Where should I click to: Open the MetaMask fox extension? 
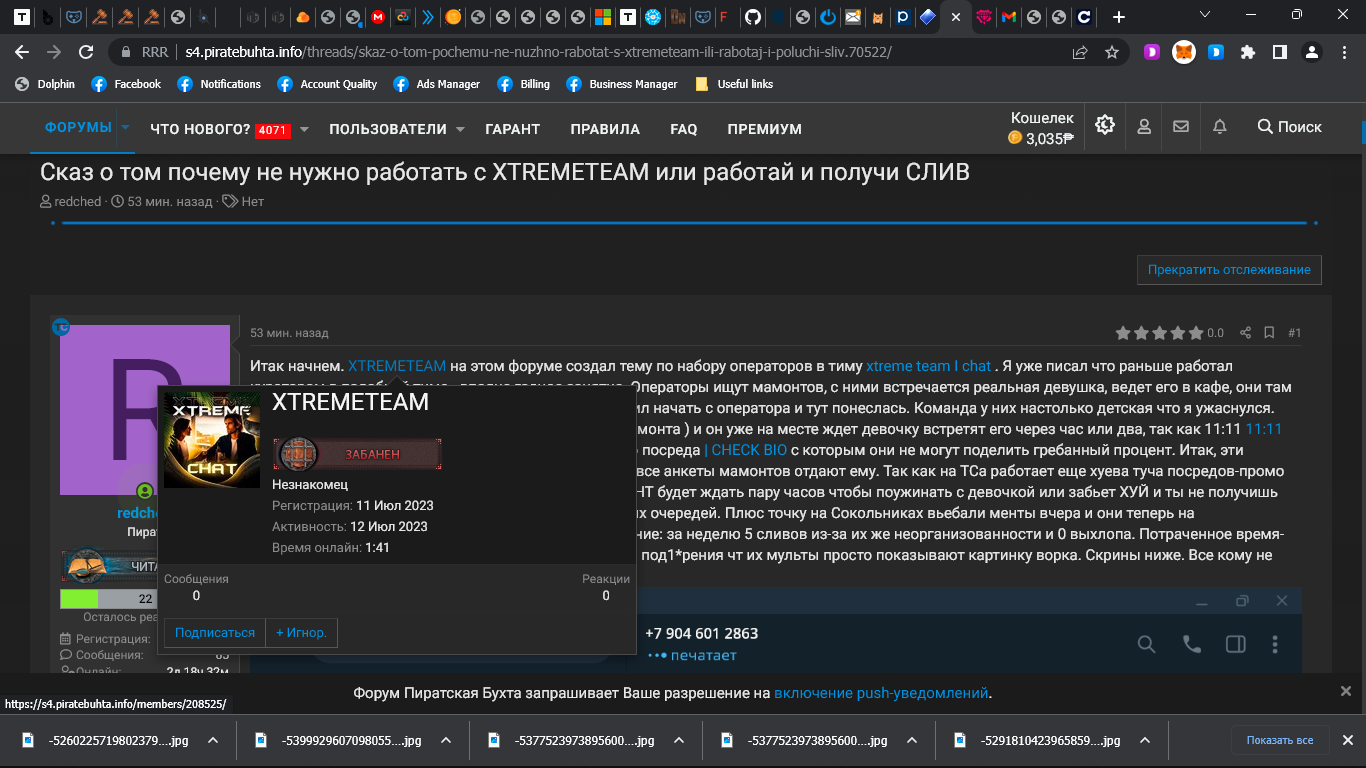coord(1183,52)
